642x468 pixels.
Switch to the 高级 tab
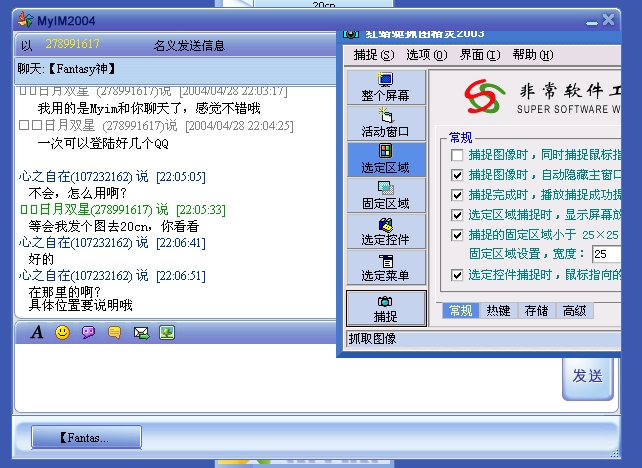pyautogui.click(x=574, y=311)
